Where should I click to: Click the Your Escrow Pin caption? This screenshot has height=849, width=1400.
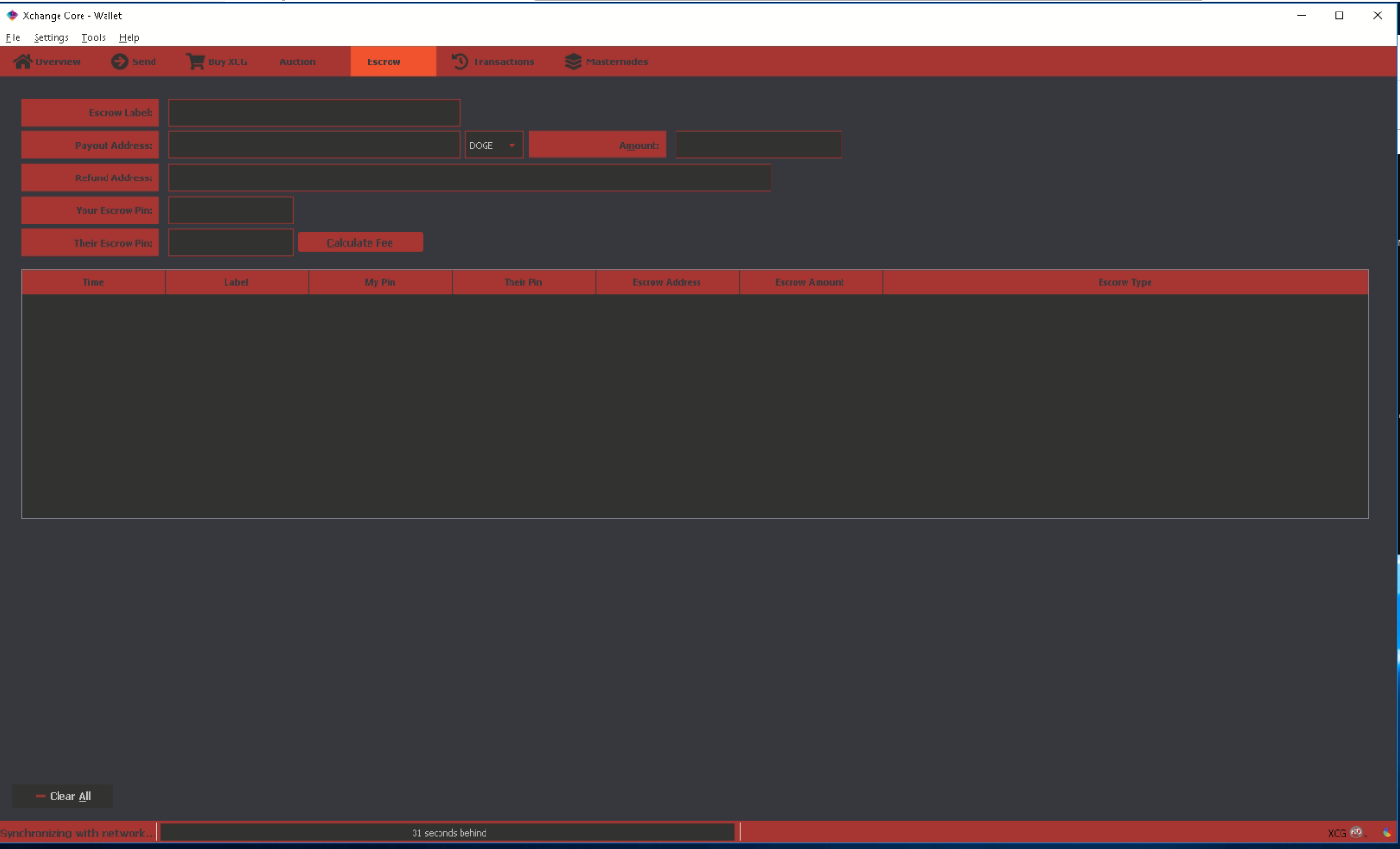[x=90, y=210]
